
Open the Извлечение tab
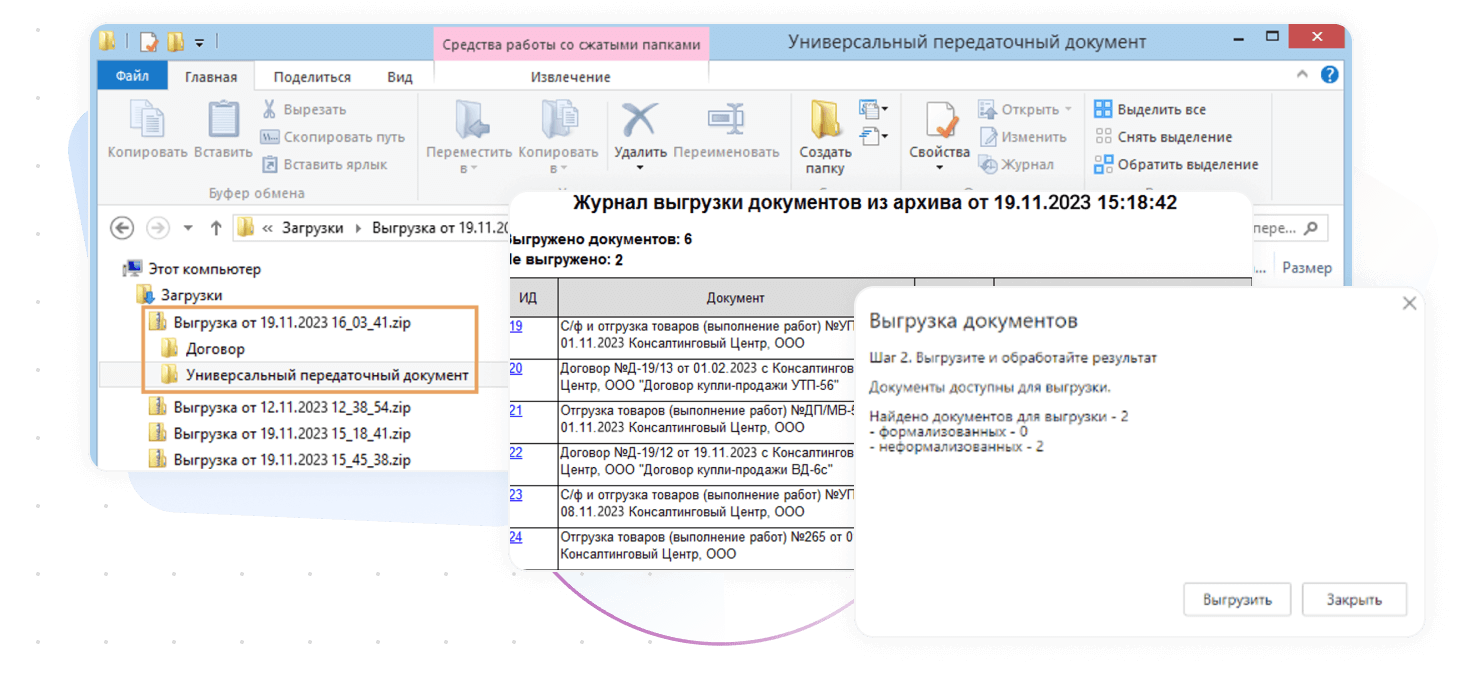pyautogui.click(x=571, y=77)
